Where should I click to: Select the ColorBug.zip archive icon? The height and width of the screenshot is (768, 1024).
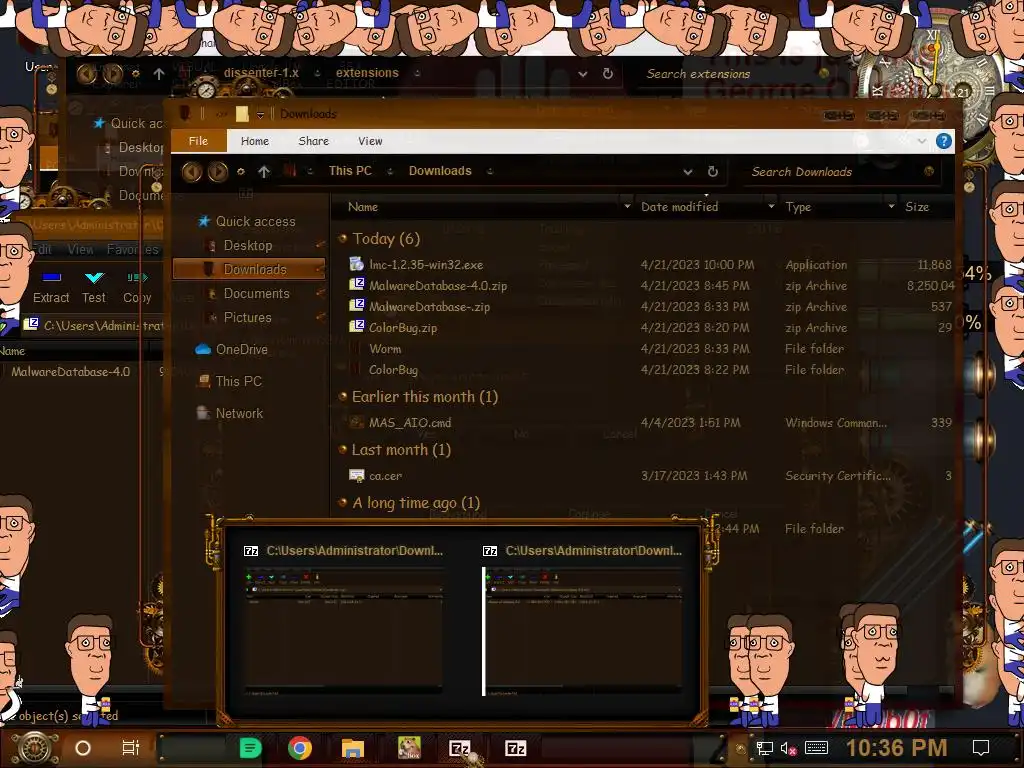357,327
